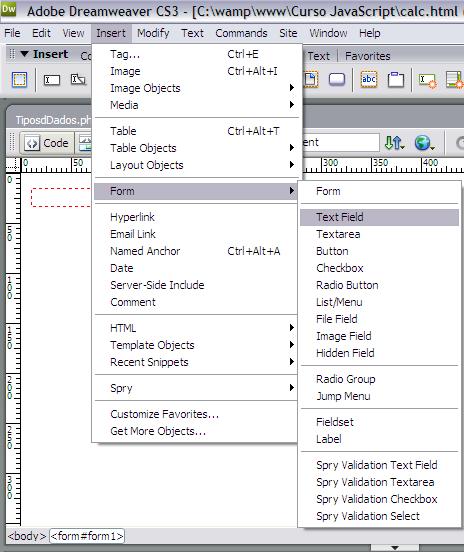Choose Date menu entry
Image resolution: width=464 pixels, height=552 pixels.
pyautogui.click(x=196, y=268)
